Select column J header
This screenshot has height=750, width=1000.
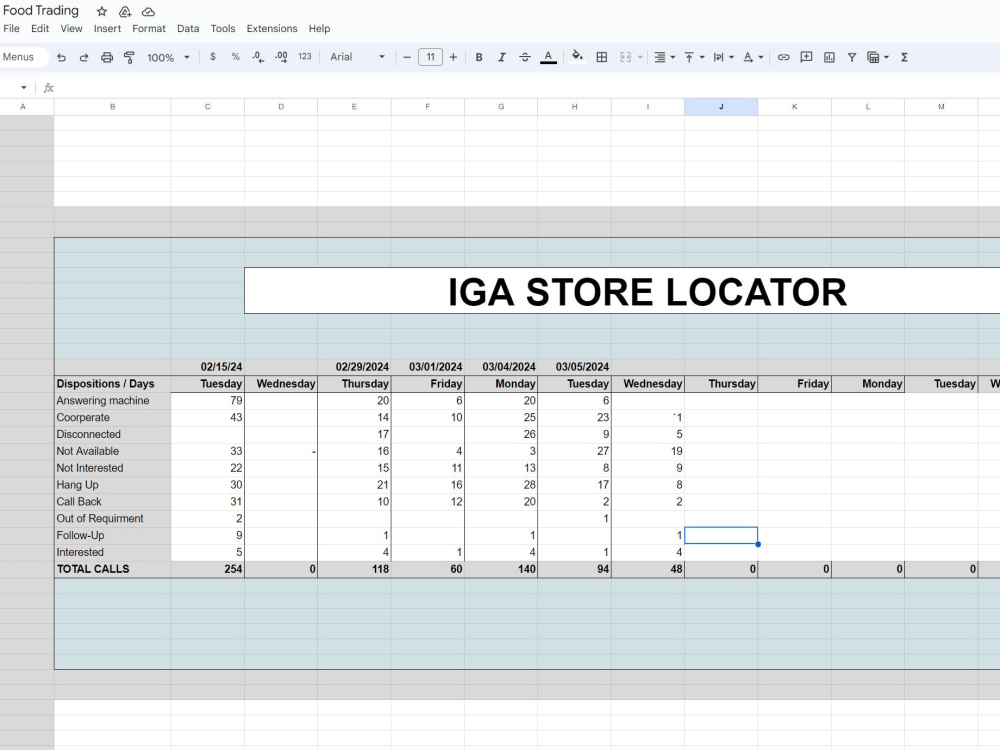[721, 107]
